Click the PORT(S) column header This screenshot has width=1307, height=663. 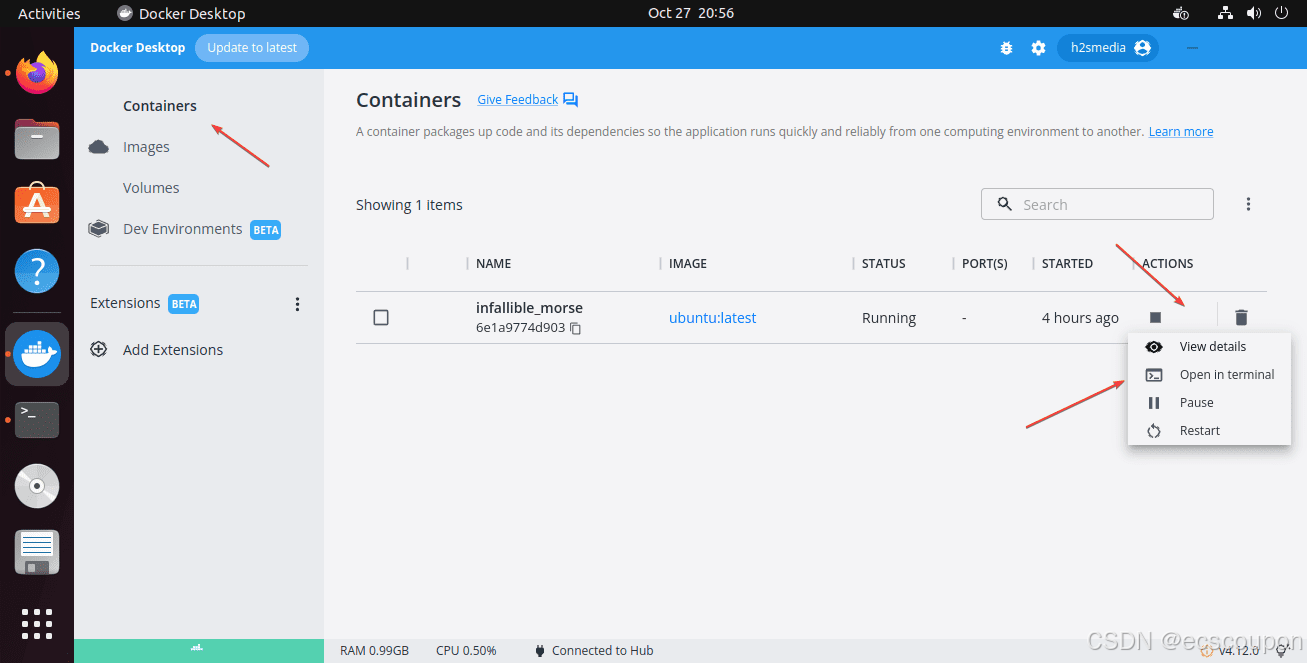[x=985, y=264]
